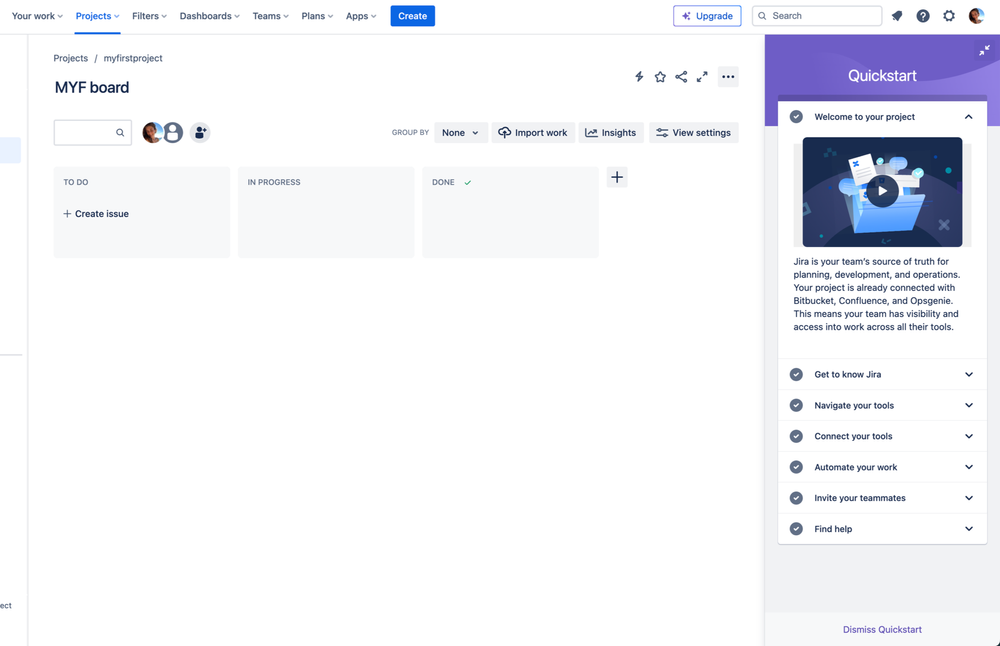Click the checkmark beside Invite your teammates
Screen dimensions: 1000x646
point(796,497)
